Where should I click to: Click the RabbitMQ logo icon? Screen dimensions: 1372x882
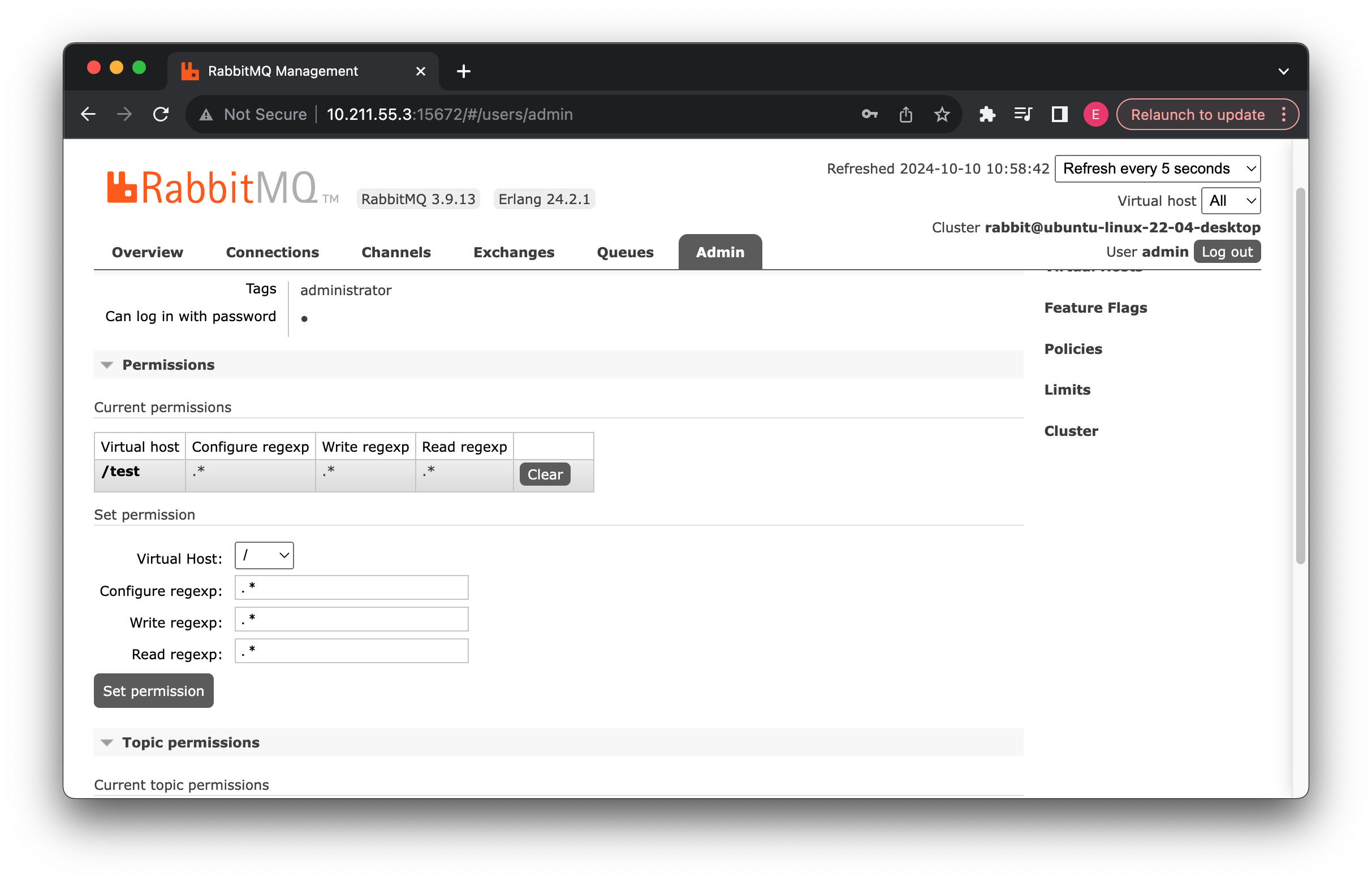tap(122, 187)
